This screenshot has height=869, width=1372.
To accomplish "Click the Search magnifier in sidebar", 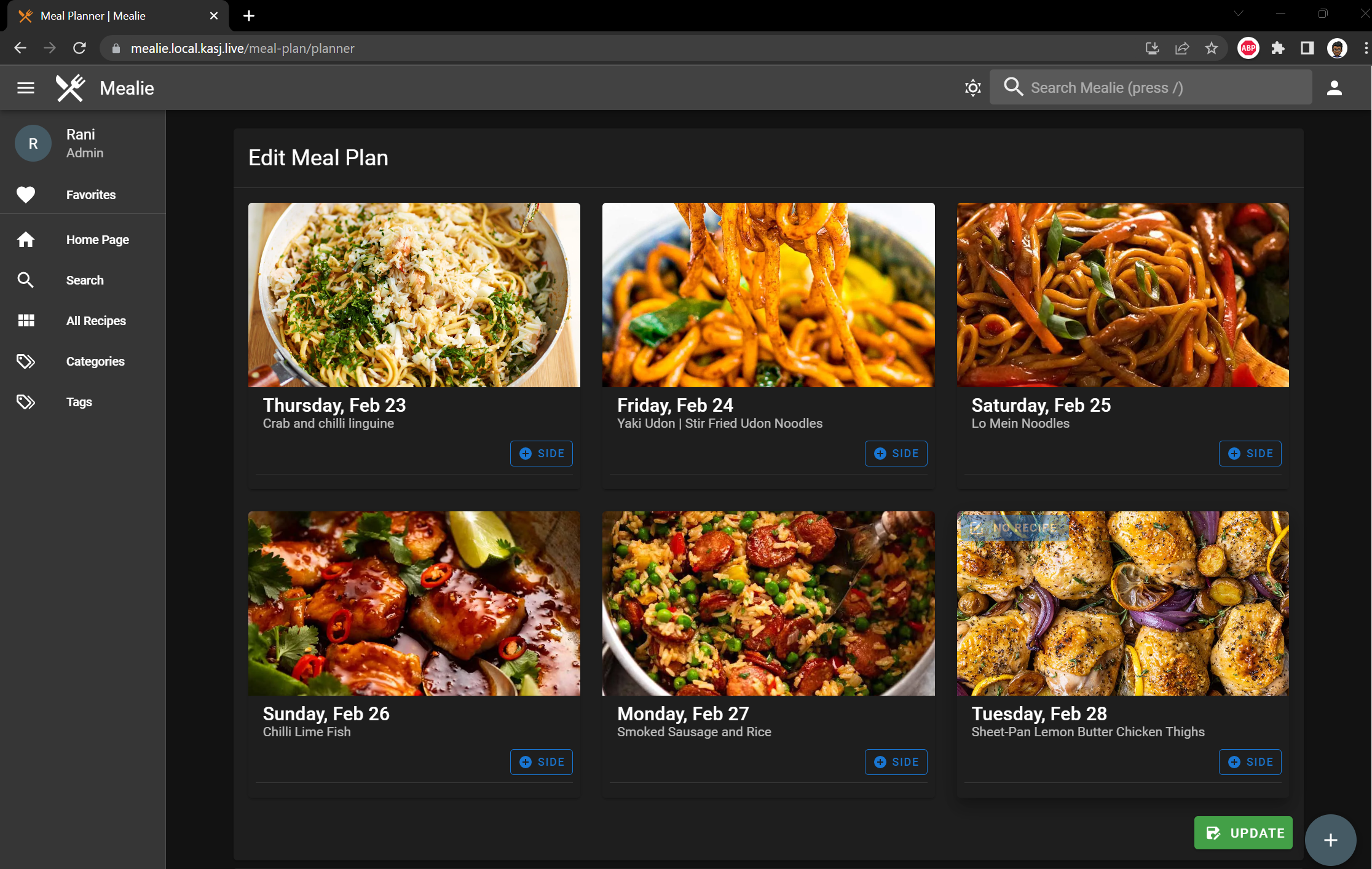I will pyautogui.click(x=26, y=280).
